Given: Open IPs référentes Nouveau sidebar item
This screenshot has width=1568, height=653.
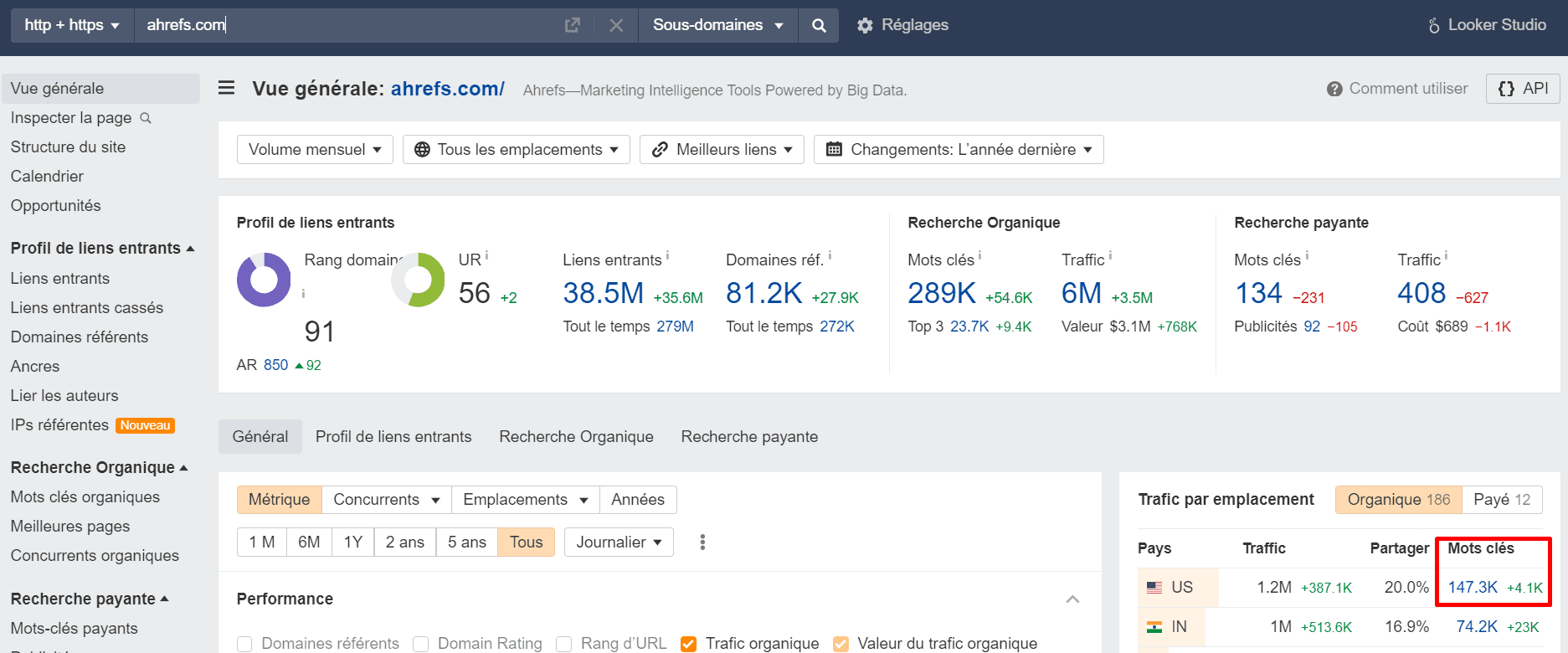Looking at the screenshot, I should coord(93,425).
